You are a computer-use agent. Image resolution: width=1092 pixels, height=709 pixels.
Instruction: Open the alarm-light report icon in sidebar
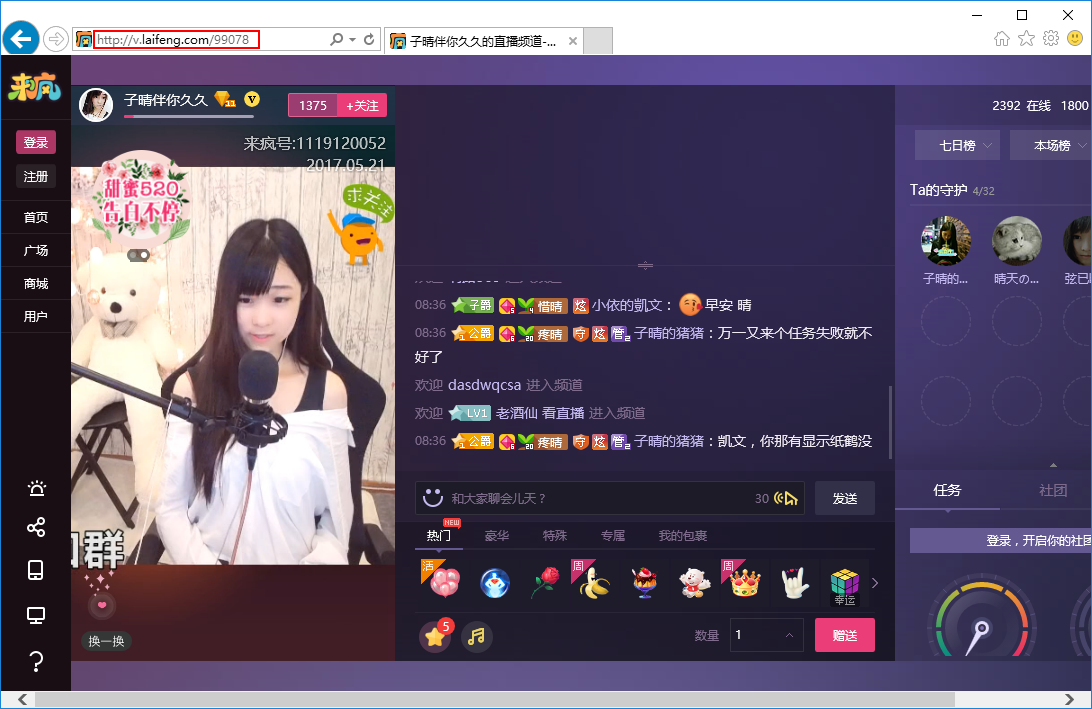[x=36, y=488]
